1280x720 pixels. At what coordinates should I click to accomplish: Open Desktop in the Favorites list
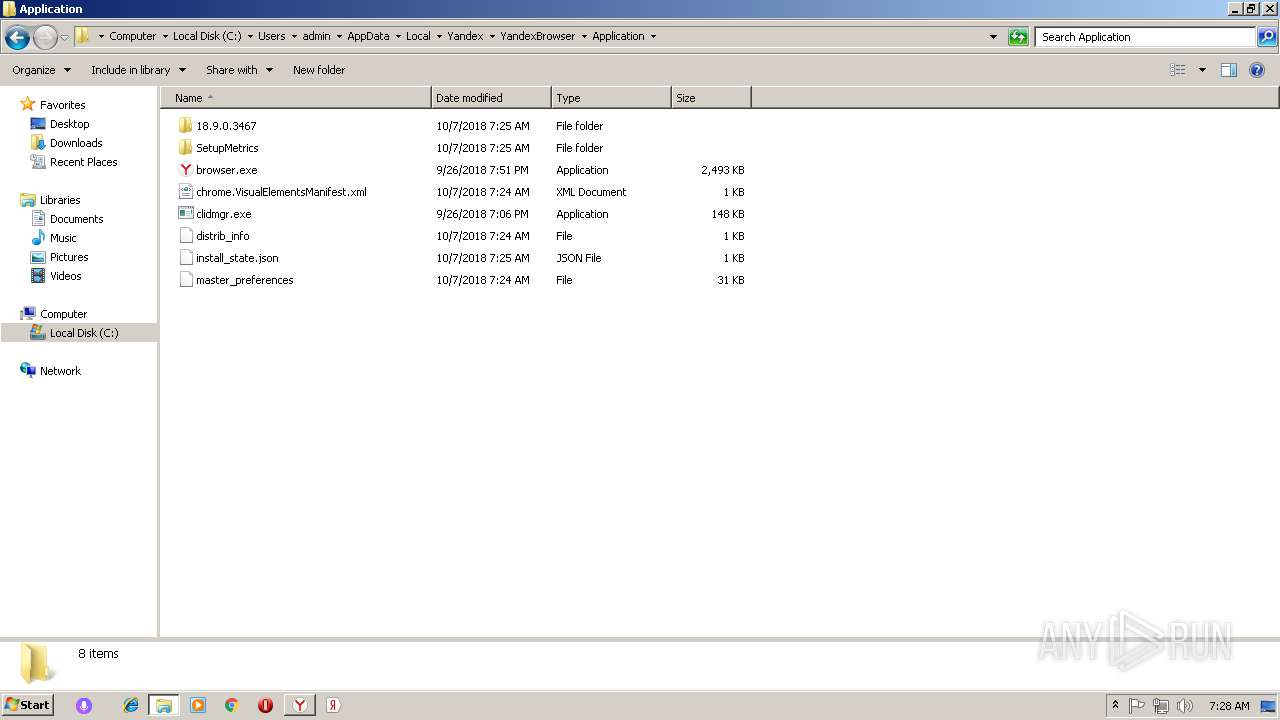coord(69,124)
